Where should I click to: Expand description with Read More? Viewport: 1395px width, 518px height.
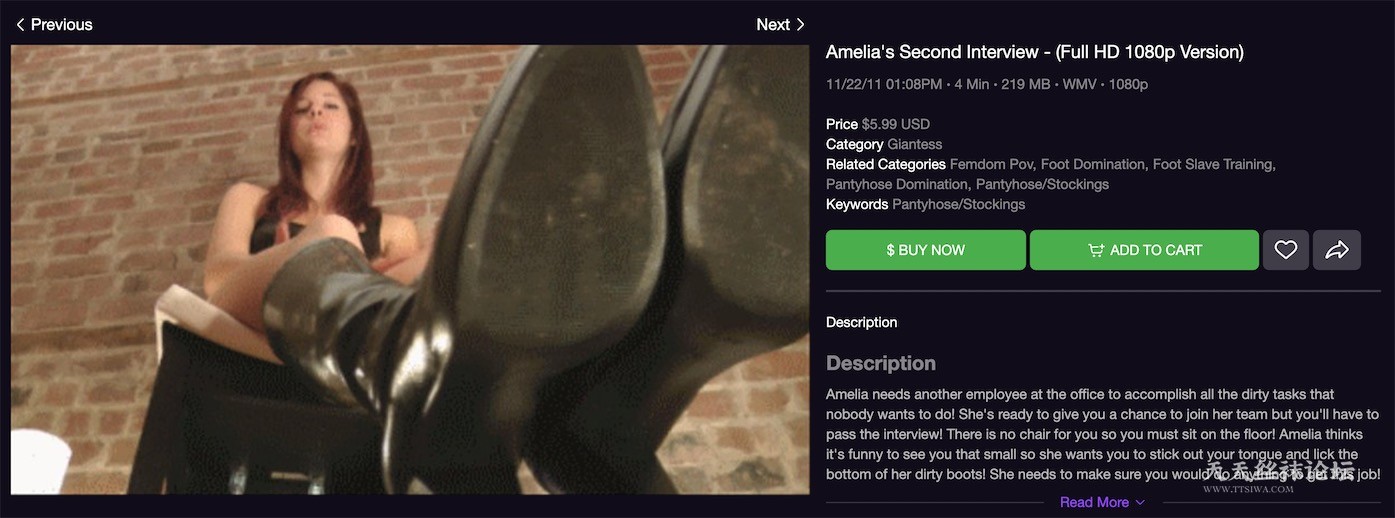pos(1094,502)
